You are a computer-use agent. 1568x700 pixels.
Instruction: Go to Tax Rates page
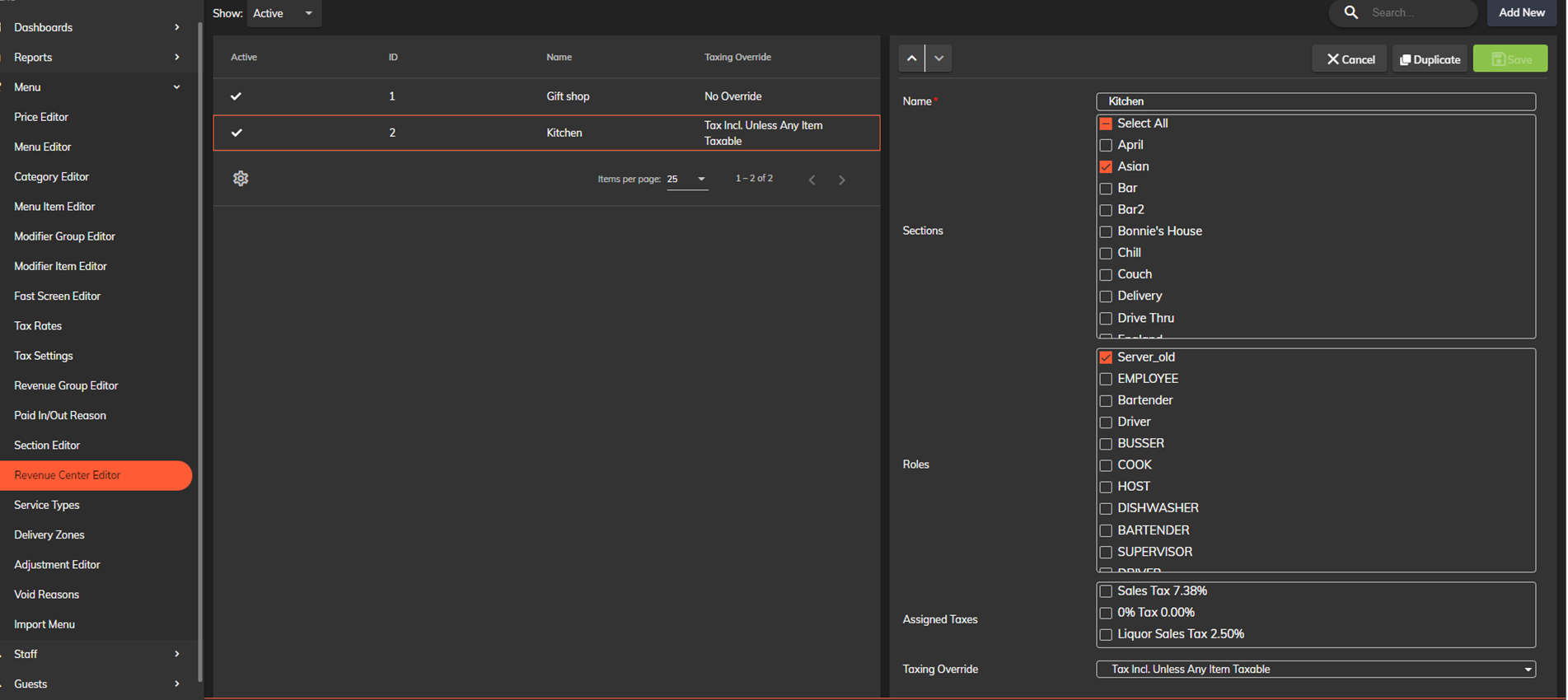[x=38, y=326]
